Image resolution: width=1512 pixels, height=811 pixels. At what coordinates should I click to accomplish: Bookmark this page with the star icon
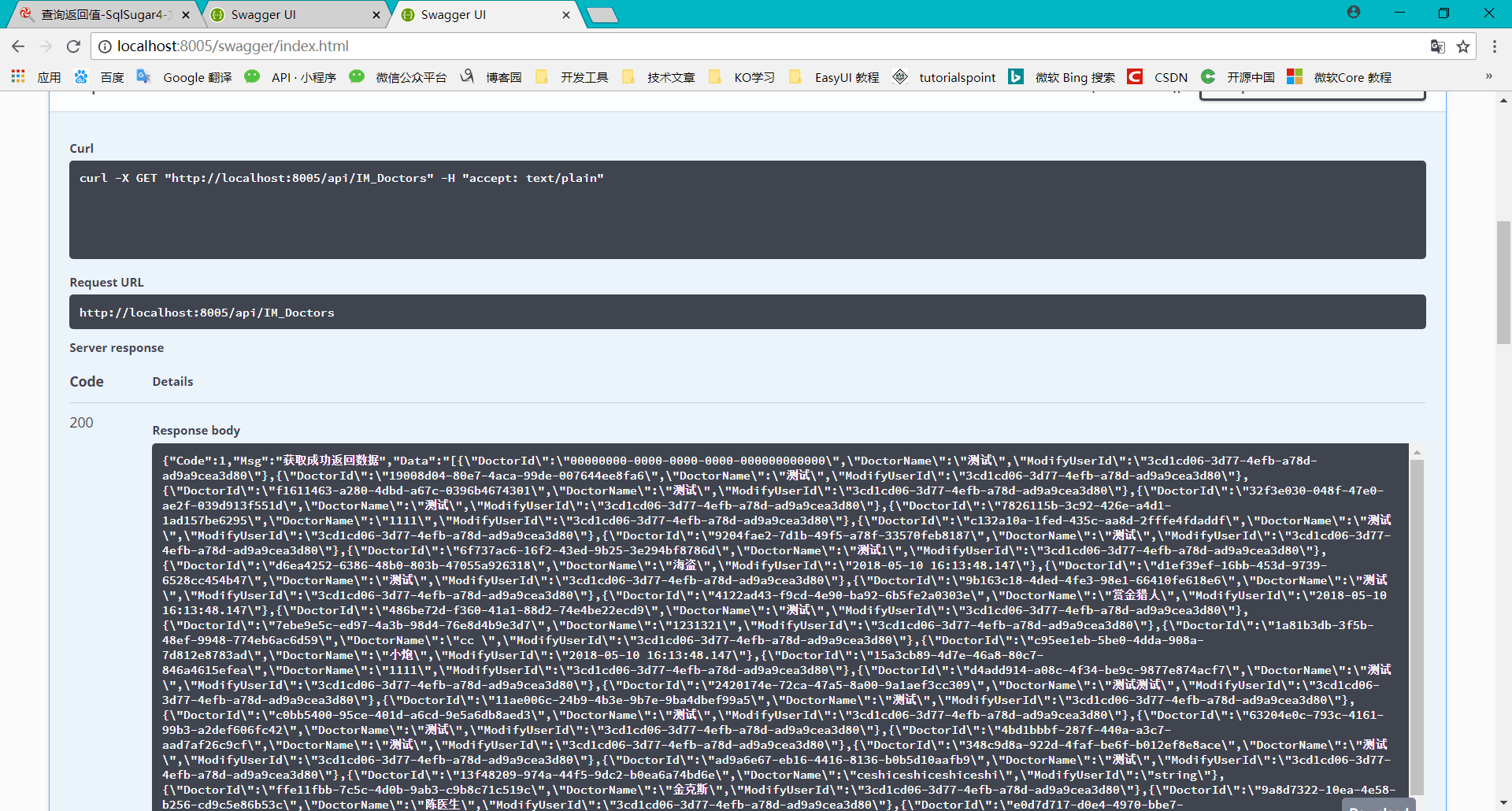tap(1463, 46)
